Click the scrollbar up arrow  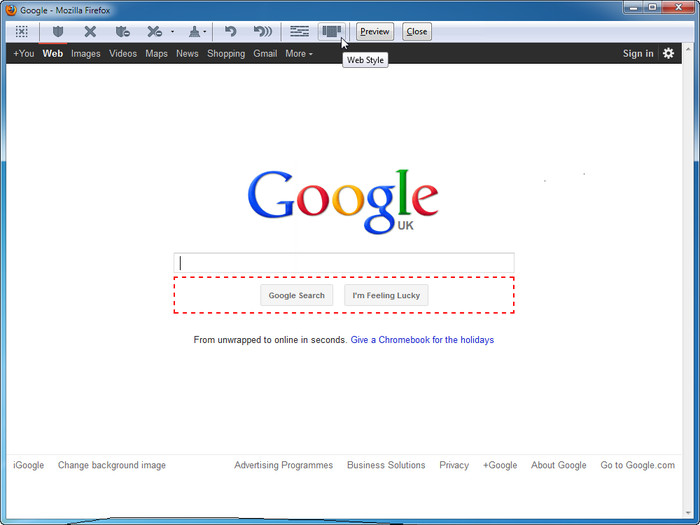(x=688, y=48)
